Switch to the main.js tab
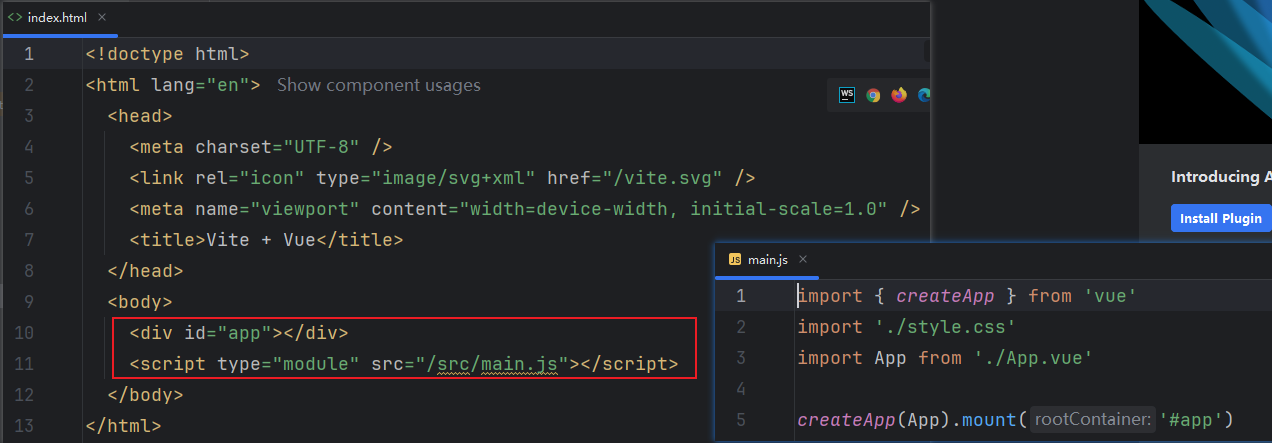Screen dimensions: 1272x443 pos(767,260)
